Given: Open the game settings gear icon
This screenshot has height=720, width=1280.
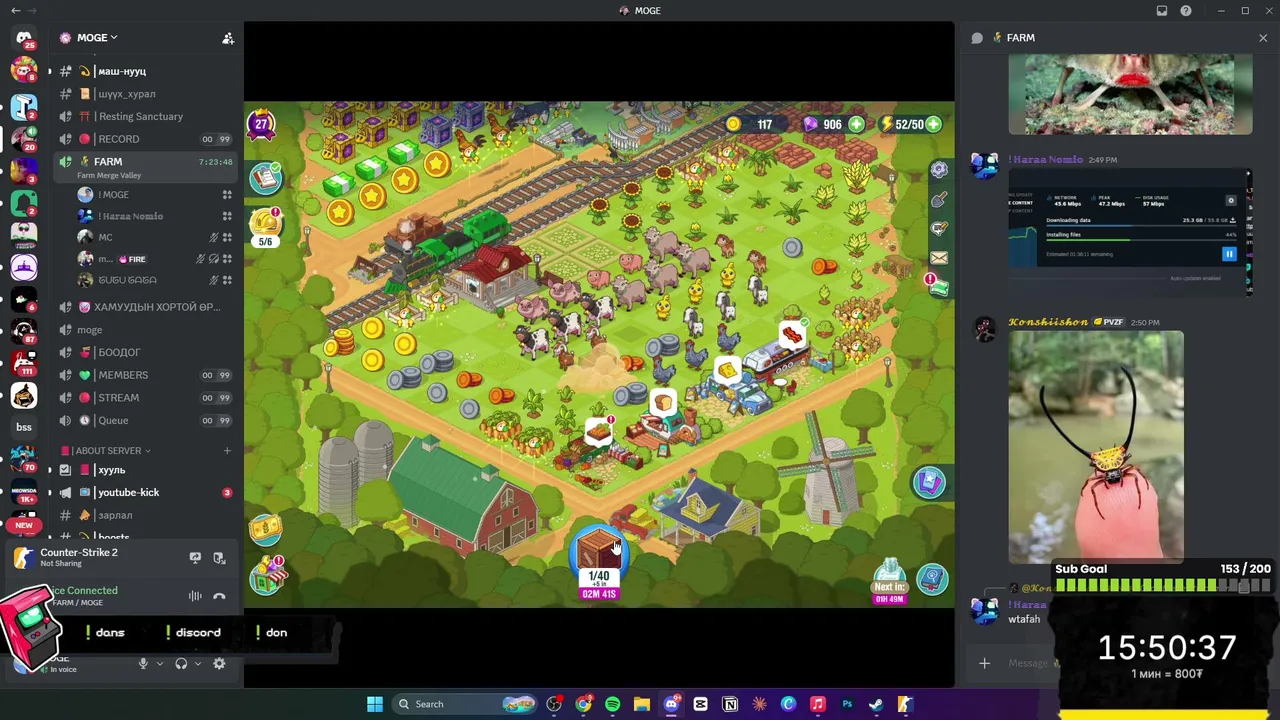Looking at the screenshot, I should tap(939, 170).
